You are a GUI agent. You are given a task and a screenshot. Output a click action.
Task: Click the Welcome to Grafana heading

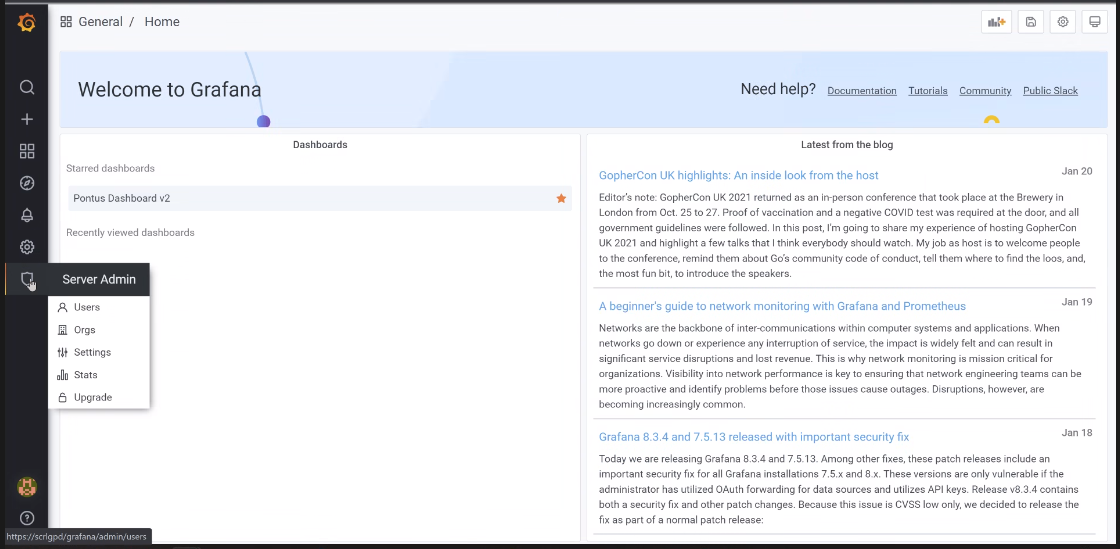pyautogui.click(x=169, y=89)
